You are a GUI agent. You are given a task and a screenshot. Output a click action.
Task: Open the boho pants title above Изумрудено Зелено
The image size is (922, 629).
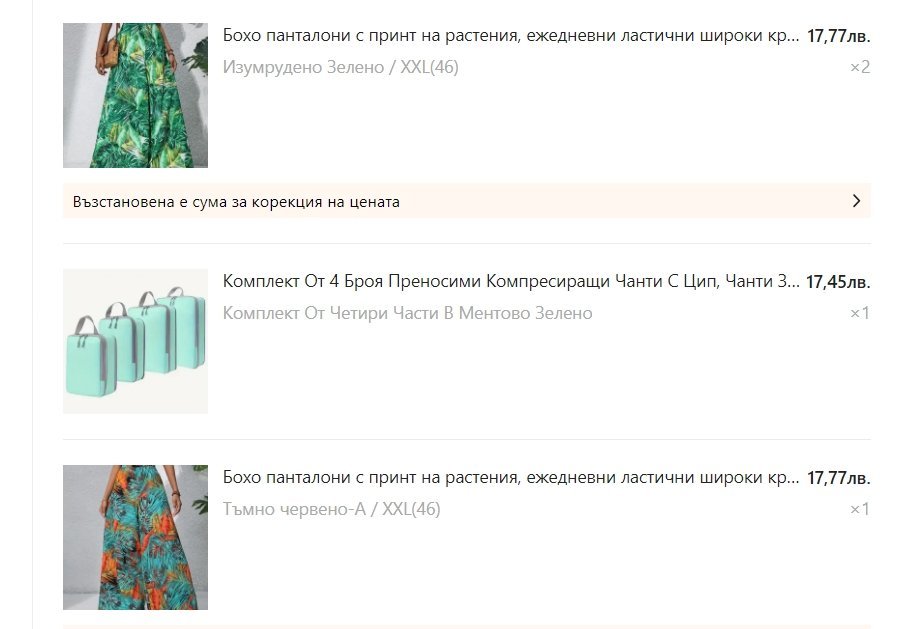coord(511,36)
